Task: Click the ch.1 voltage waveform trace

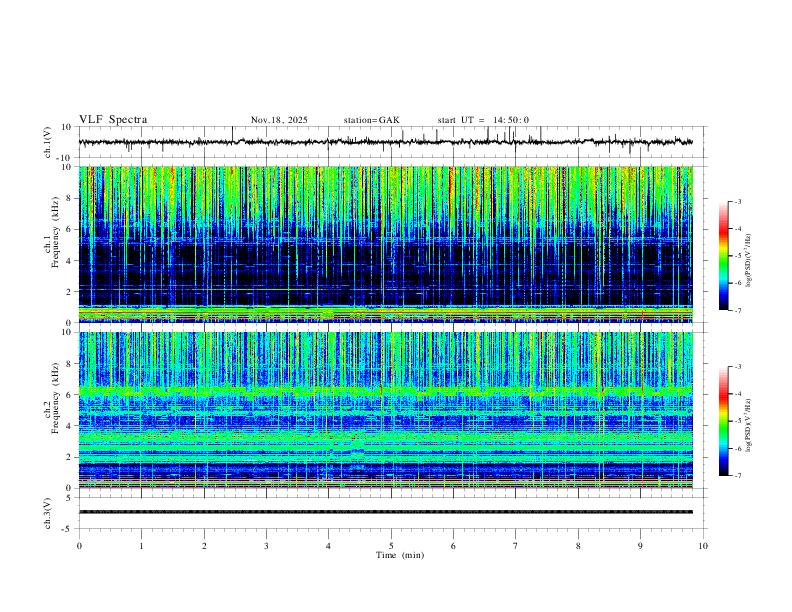Action: (386, 142)
